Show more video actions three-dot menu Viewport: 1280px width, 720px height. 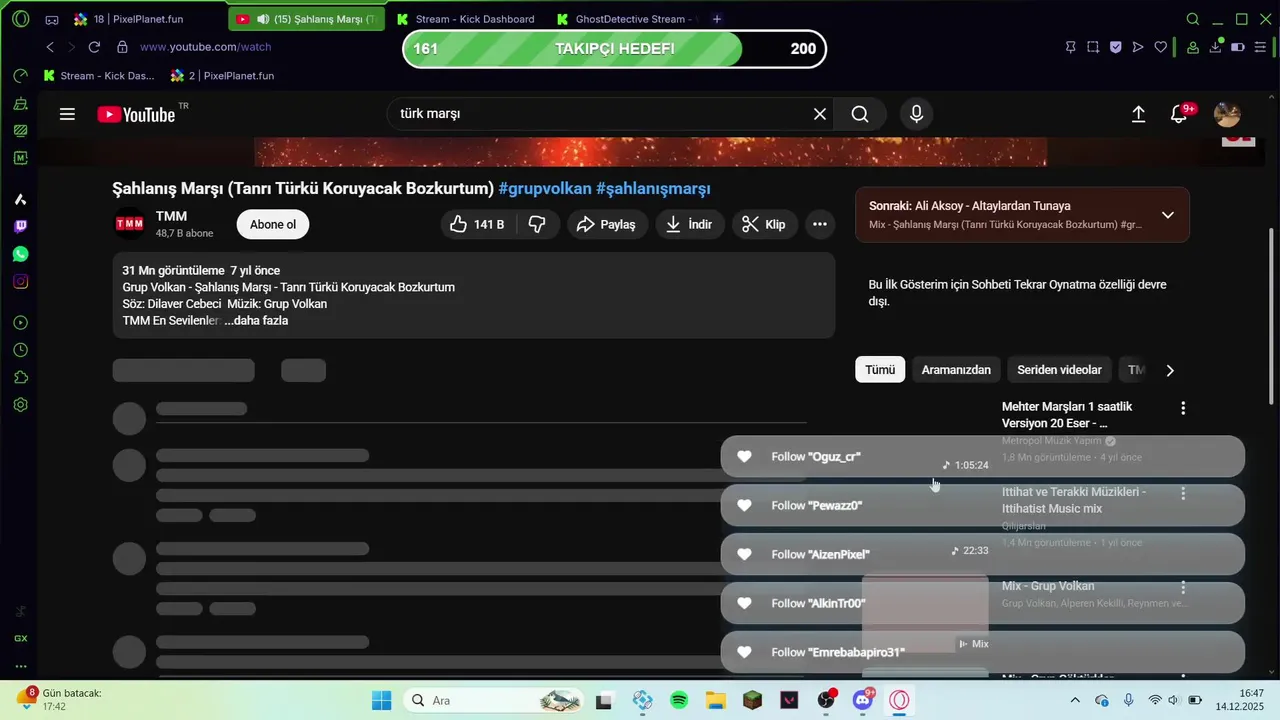820,224
